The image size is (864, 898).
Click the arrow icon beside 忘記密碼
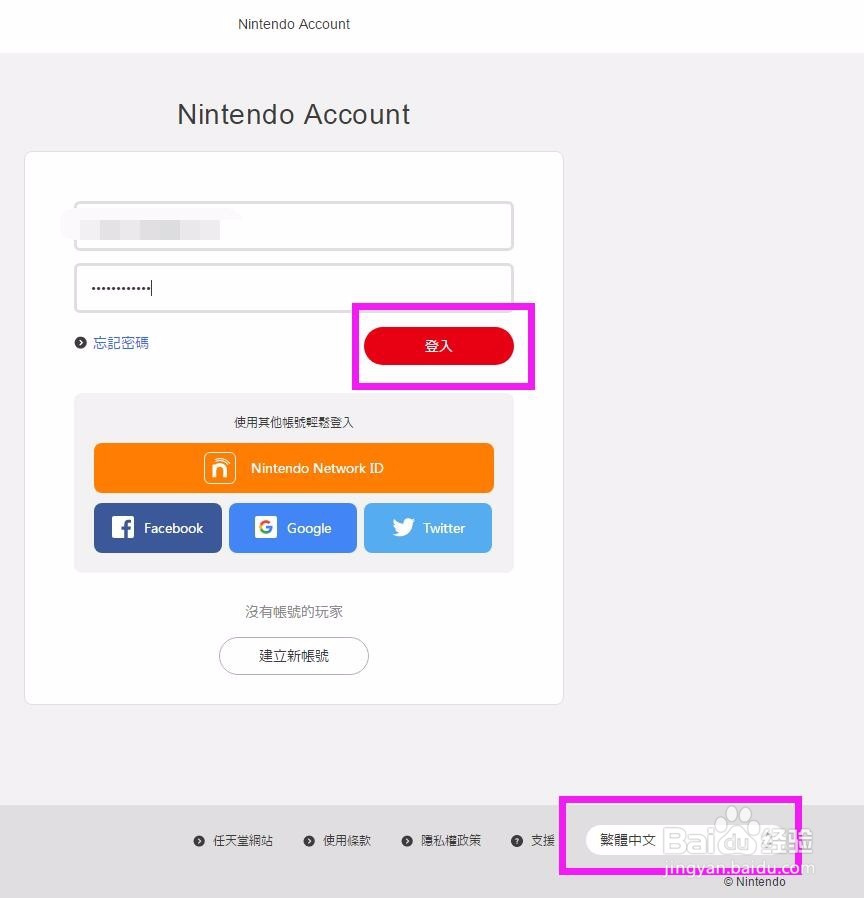81,342
